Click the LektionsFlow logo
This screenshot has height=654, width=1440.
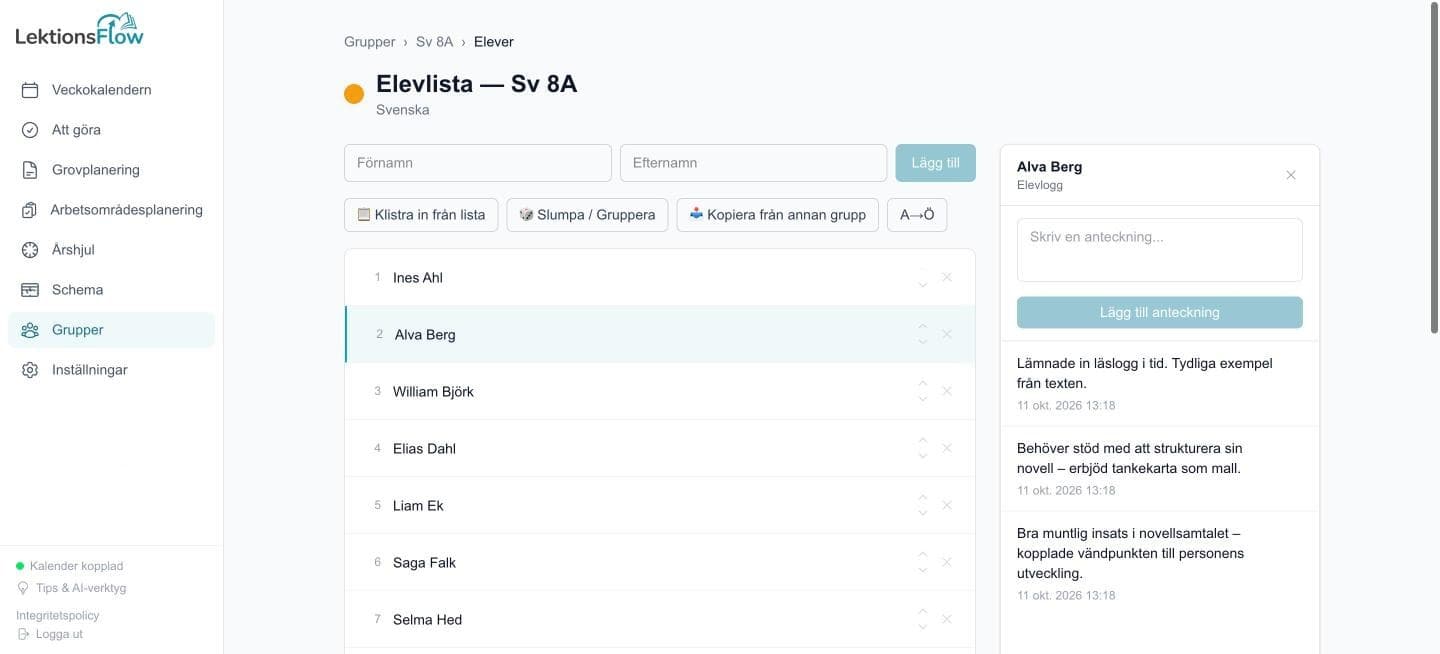click(80, 30)
